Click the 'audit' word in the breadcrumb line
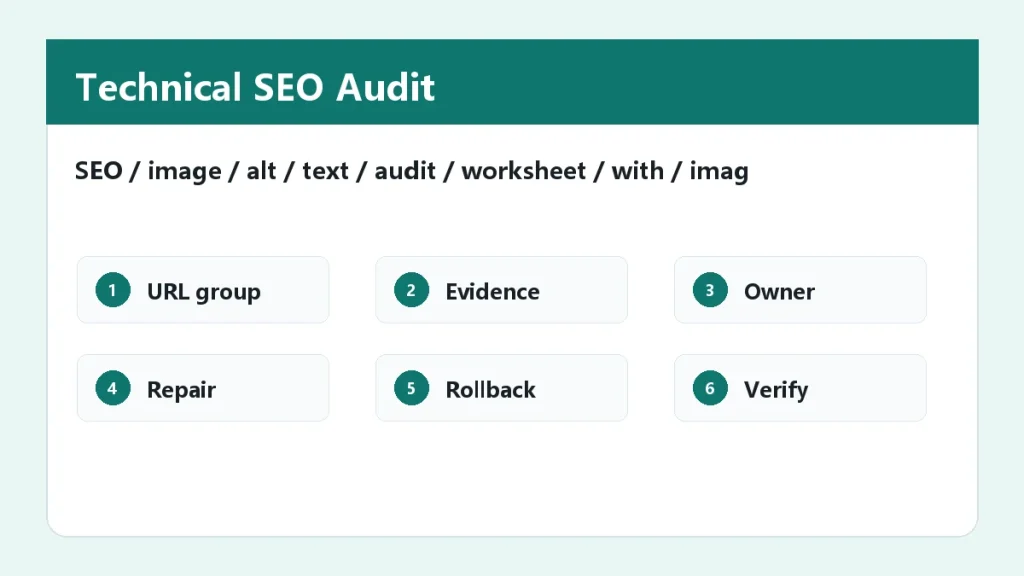Screen dimensions: 1024x576 point(405,171)
